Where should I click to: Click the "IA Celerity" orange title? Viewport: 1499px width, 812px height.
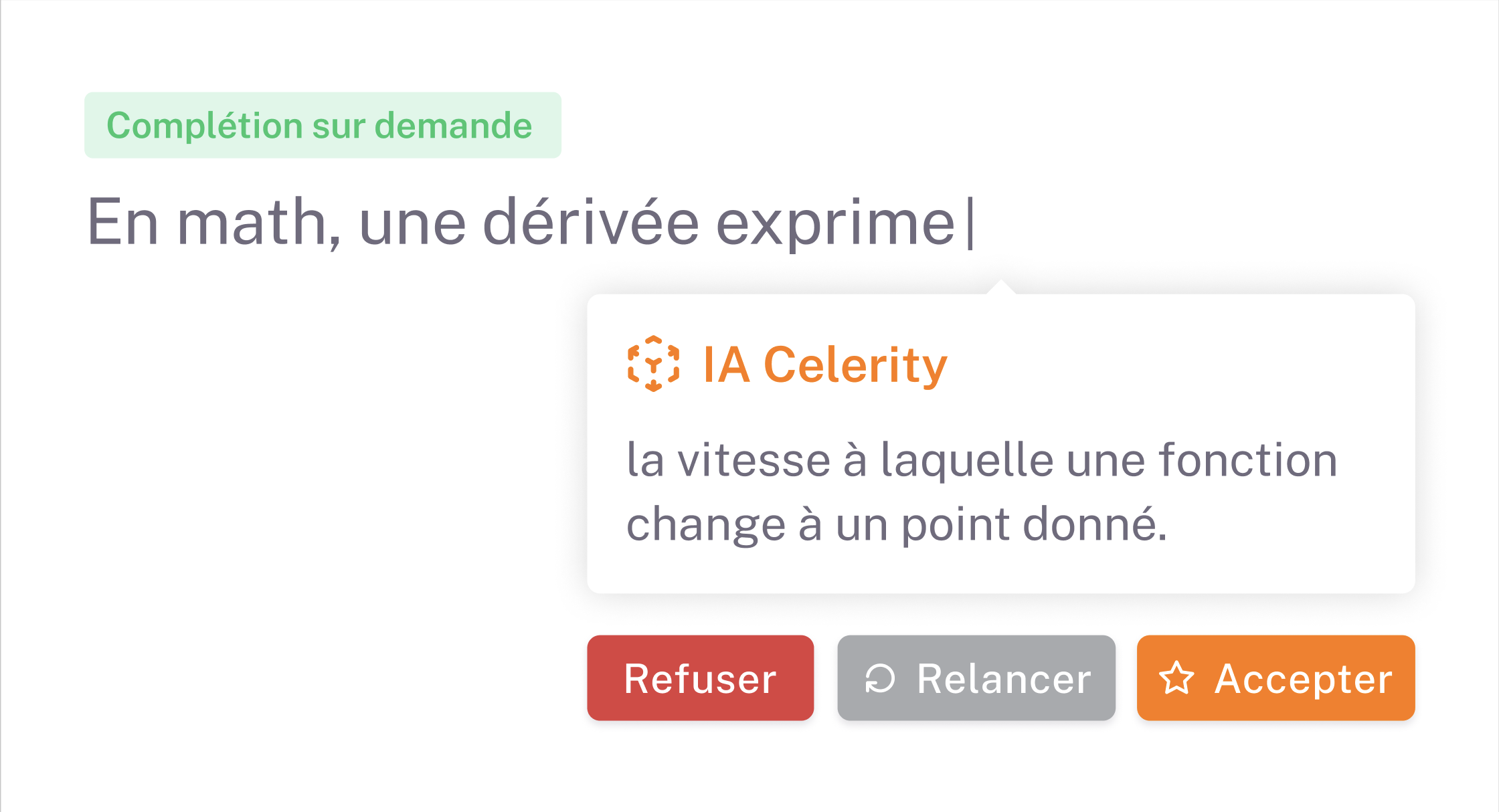pyautogui.click(x=824, y=365)
